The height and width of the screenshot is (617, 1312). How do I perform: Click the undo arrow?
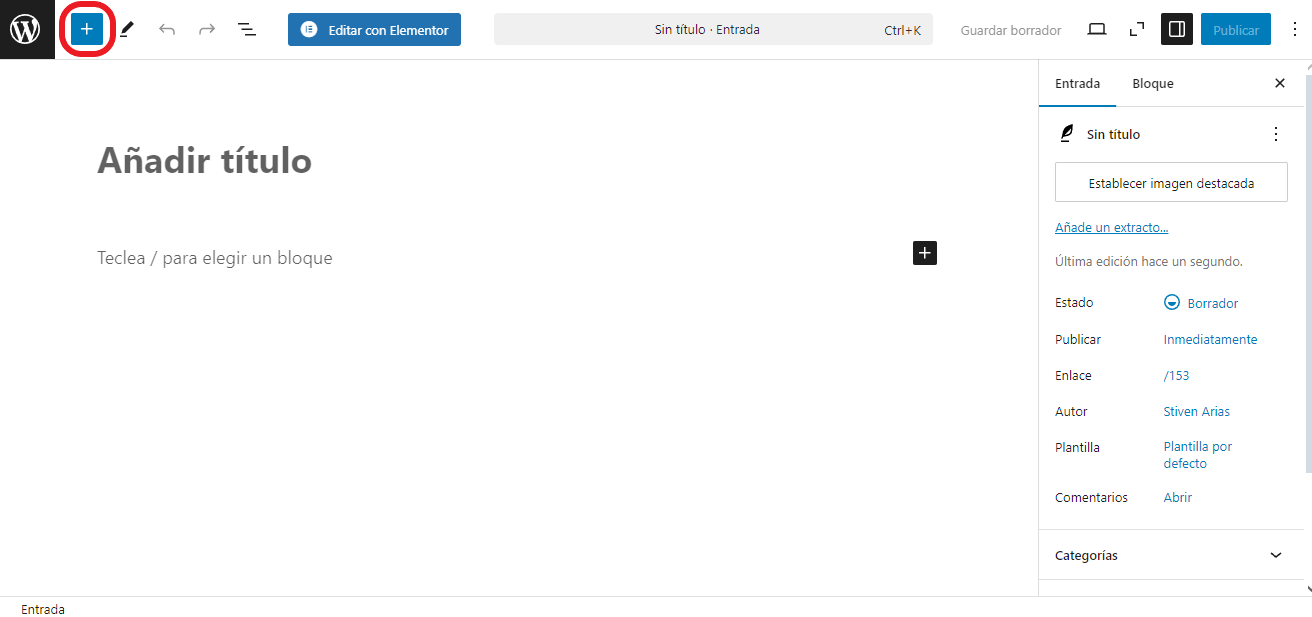pyautogui.click(x=166, y=29)
